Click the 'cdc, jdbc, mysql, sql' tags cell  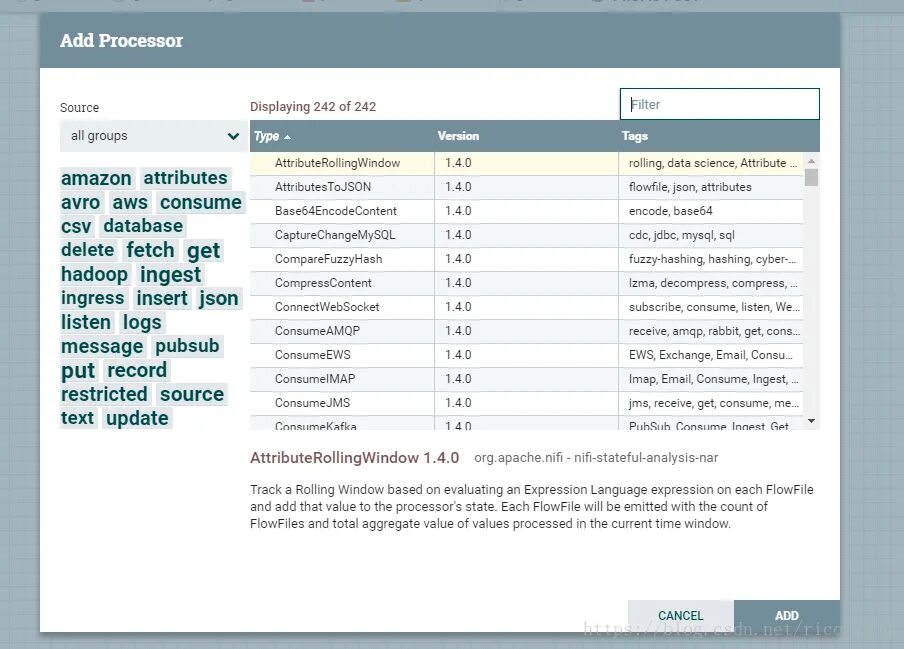711,235
